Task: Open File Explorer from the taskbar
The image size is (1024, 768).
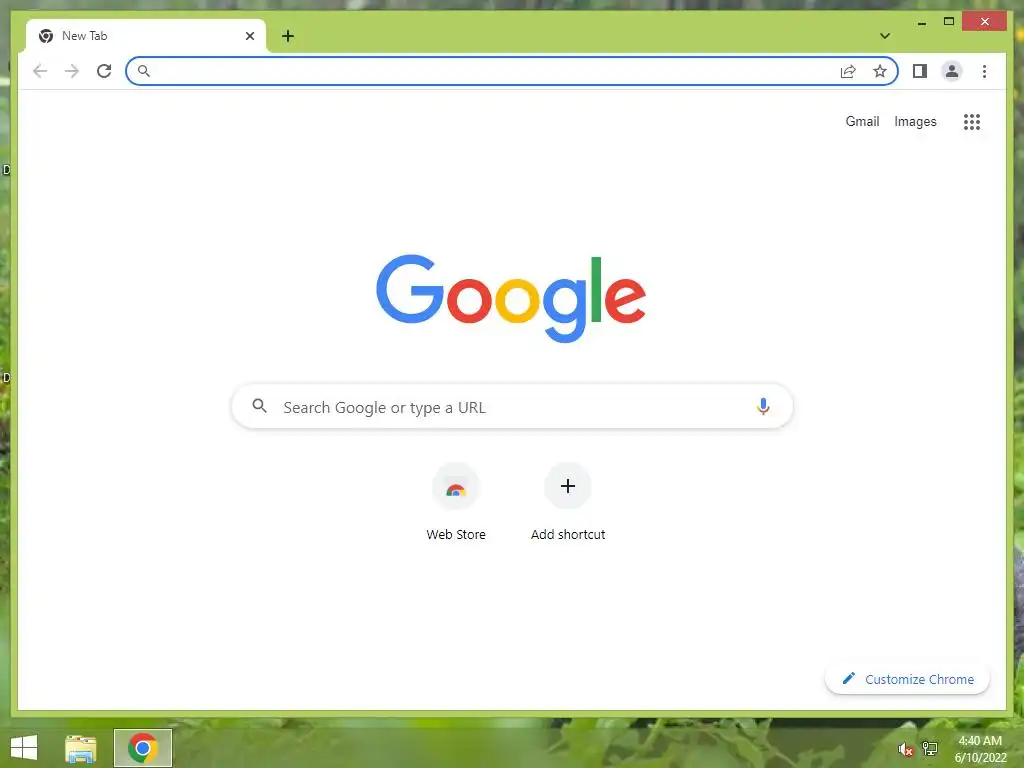Action: coord(81,748)
